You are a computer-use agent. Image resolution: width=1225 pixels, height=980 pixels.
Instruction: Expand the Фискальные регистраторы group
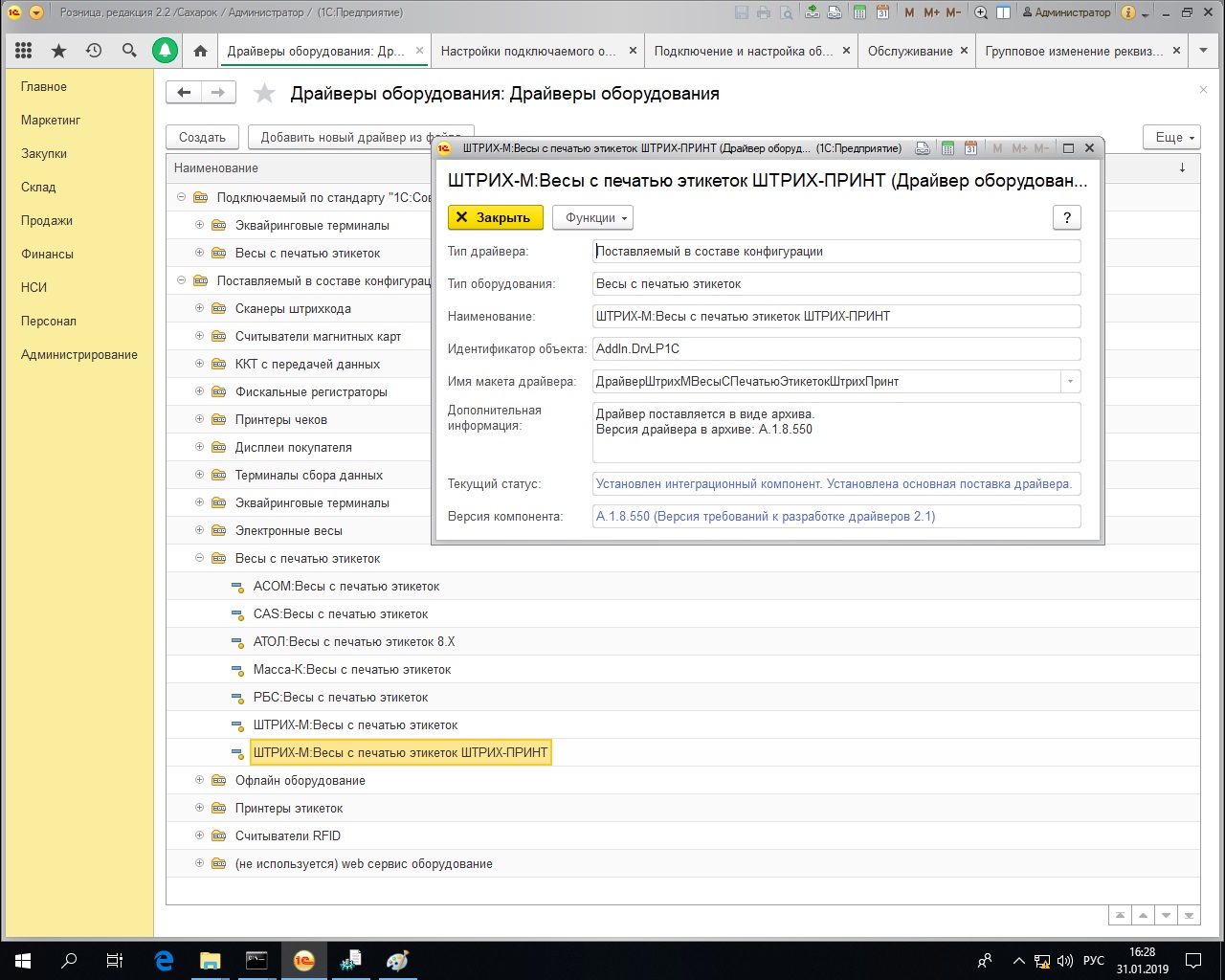point(199,391)
